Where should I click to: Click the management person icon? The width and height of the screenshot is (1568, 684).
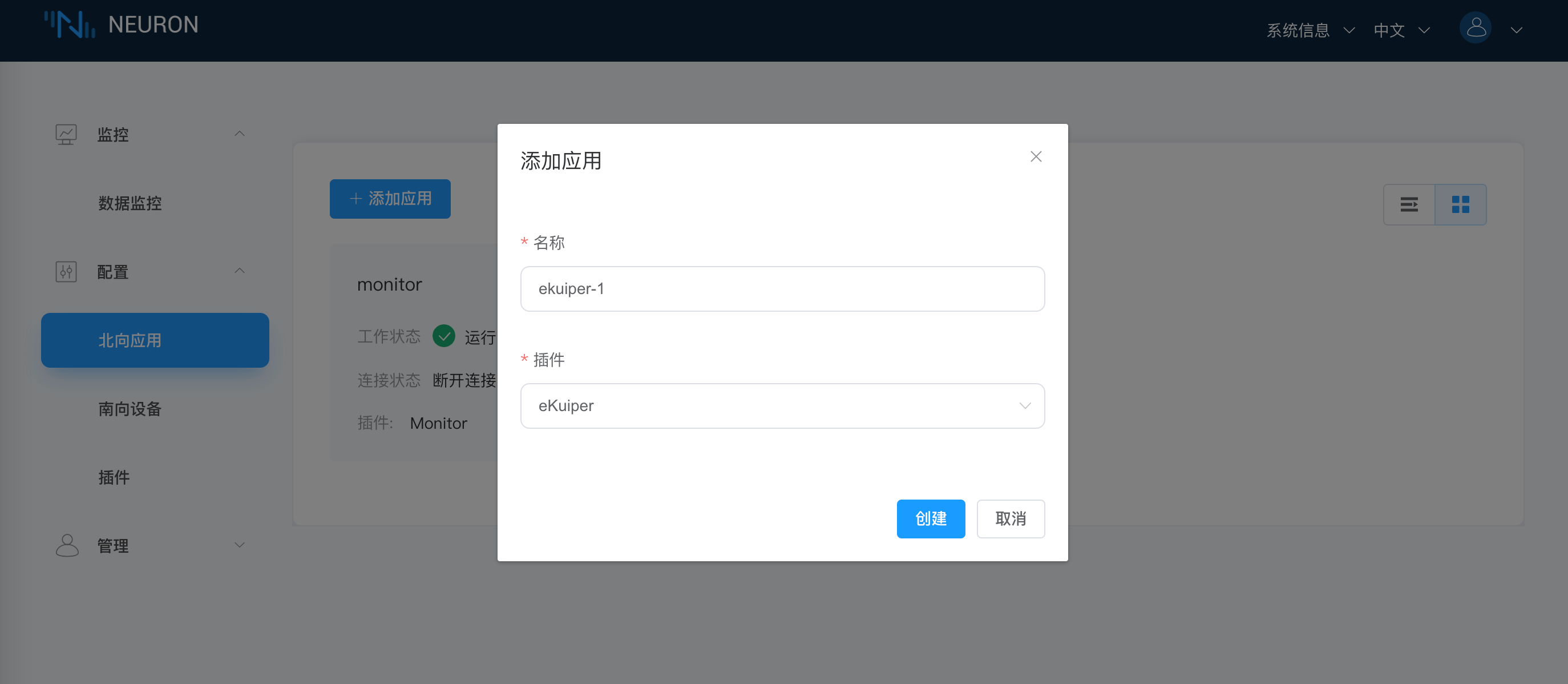pyautogui.click(x=67, y=545)
